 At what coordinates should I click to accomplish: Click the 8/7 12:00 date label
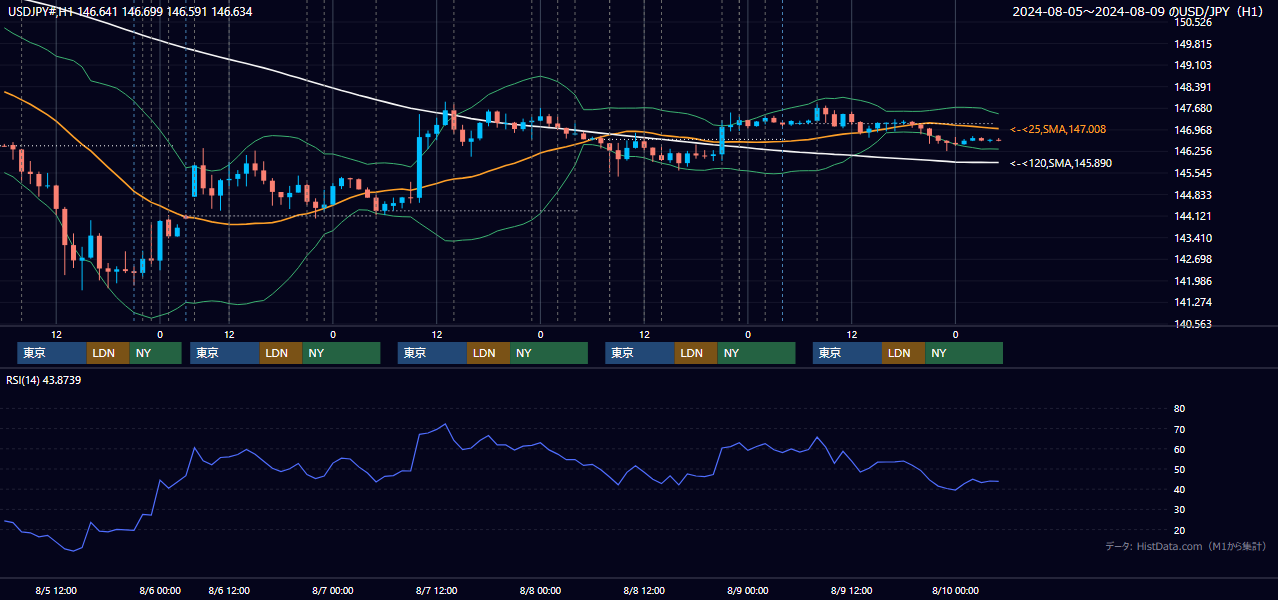437,590
